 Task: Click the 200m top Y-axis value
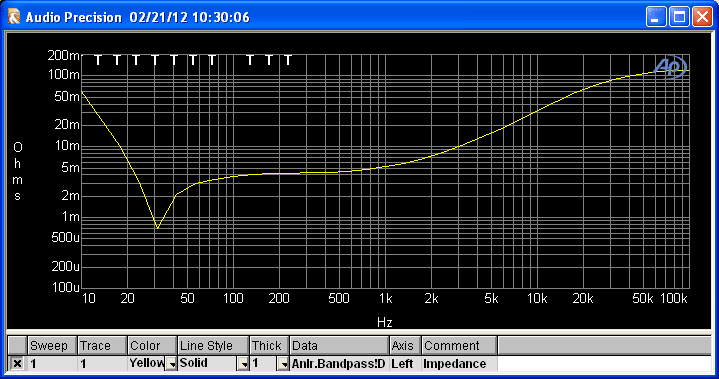coord(63,56)
